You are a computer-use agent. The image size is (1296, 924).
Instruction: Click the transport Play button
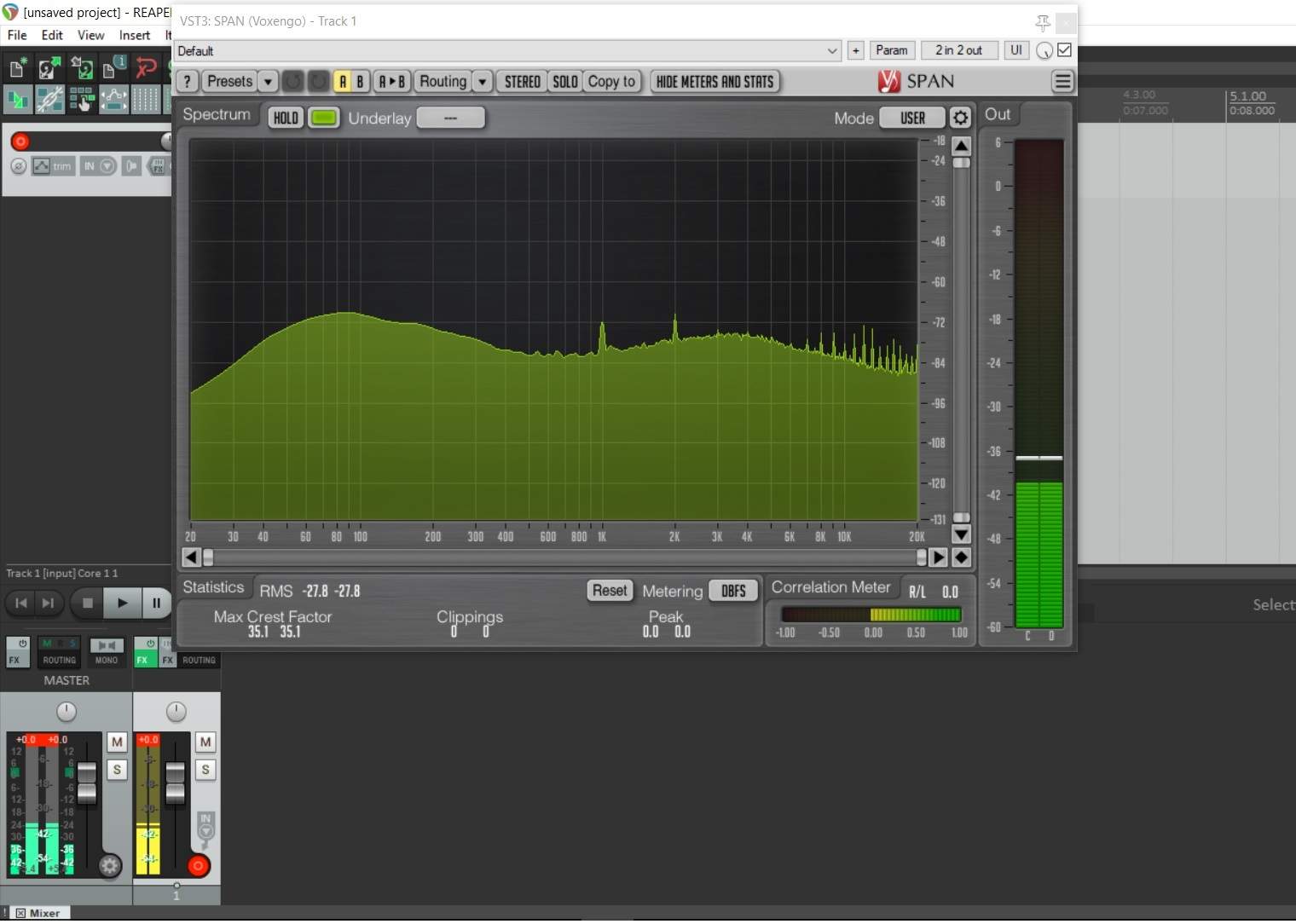click(x=123, y=603)
